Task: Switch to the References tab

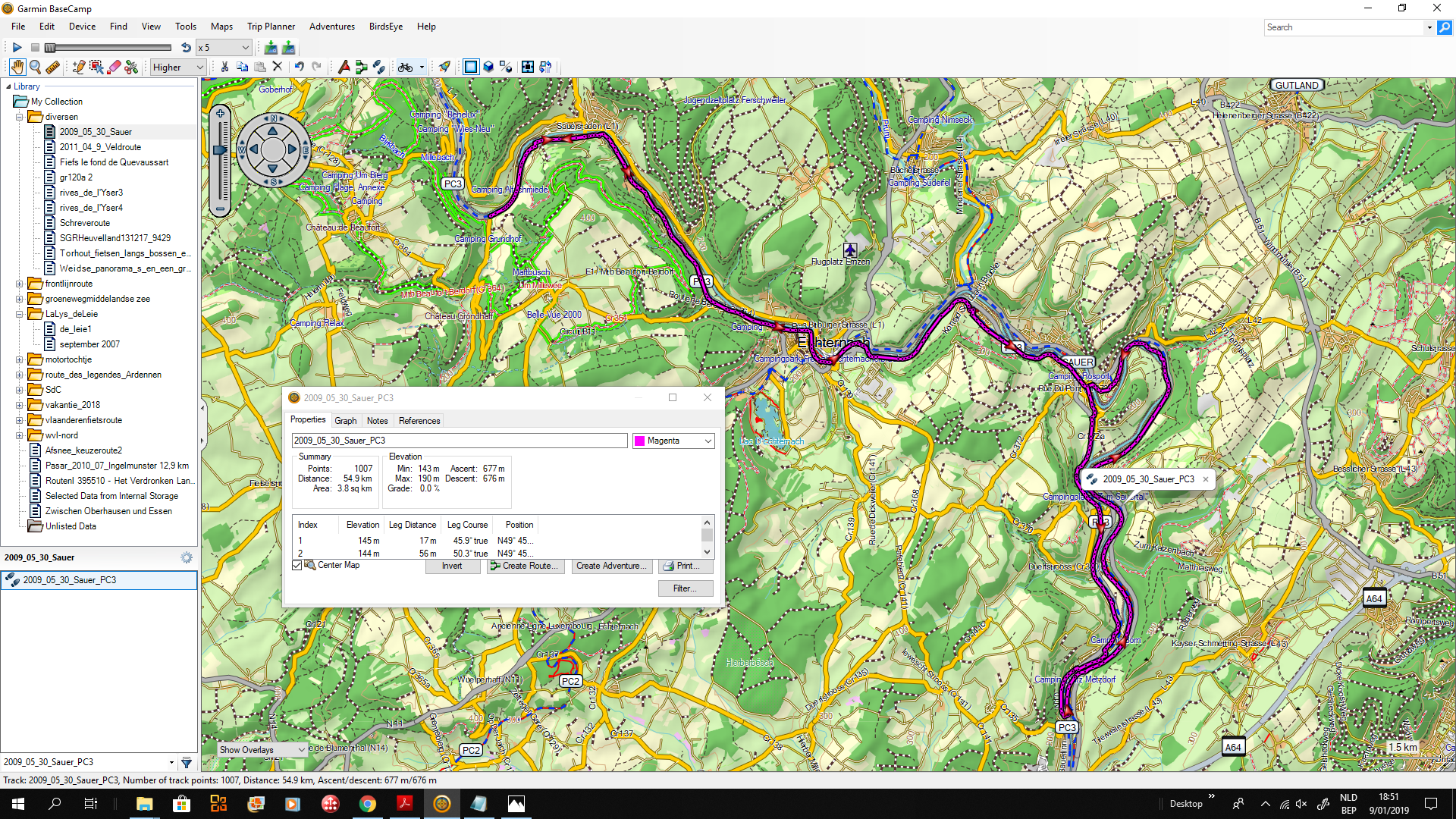Action: click(419, 420)
